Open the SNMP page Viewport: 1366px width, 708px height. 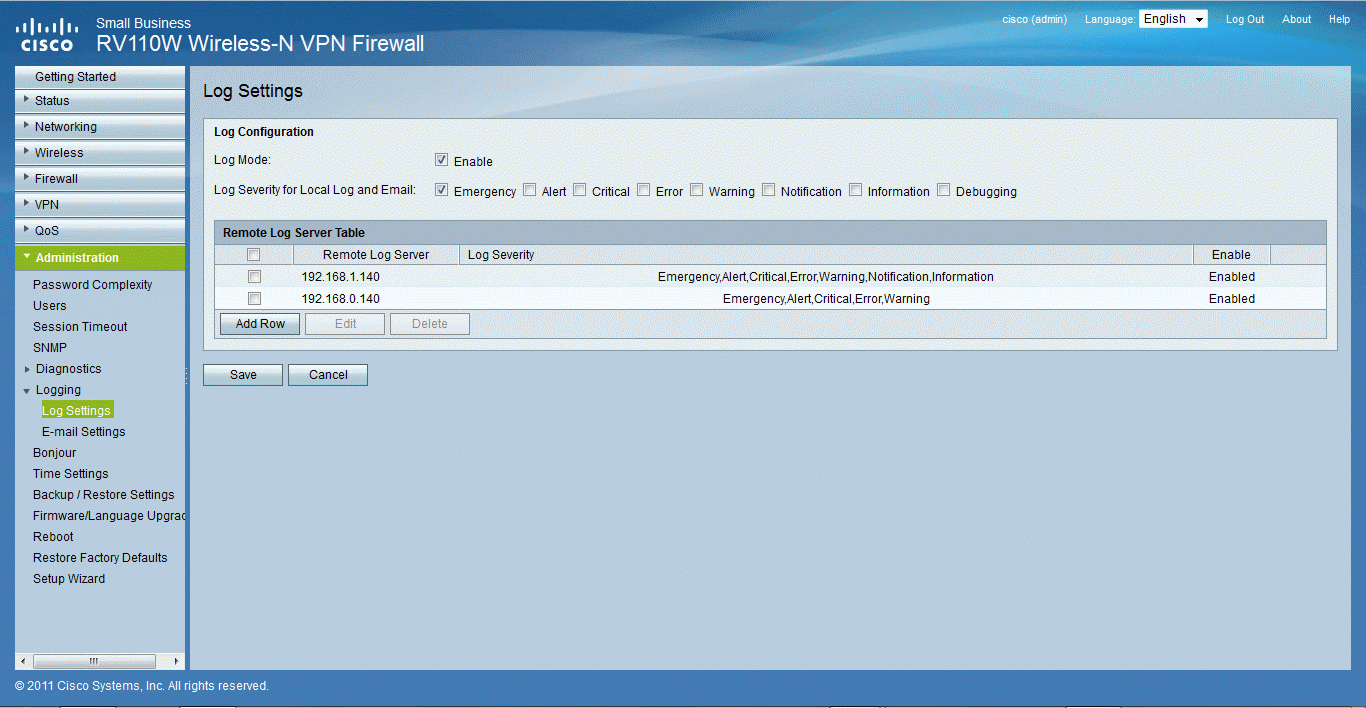click(x=50, y=348)
